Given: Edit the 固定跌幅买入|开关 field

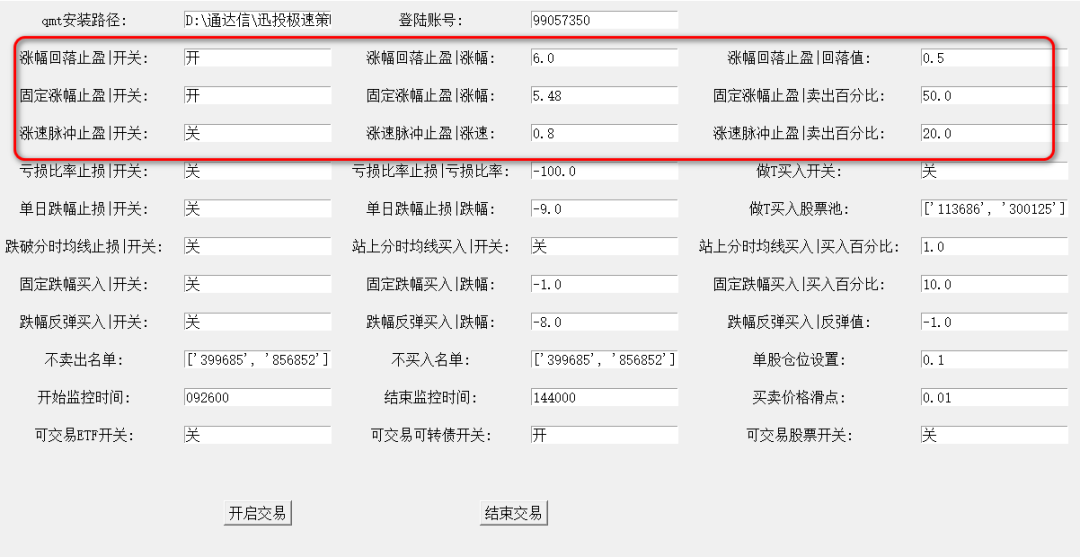Looking at the screenshot, I should point(258,284).
